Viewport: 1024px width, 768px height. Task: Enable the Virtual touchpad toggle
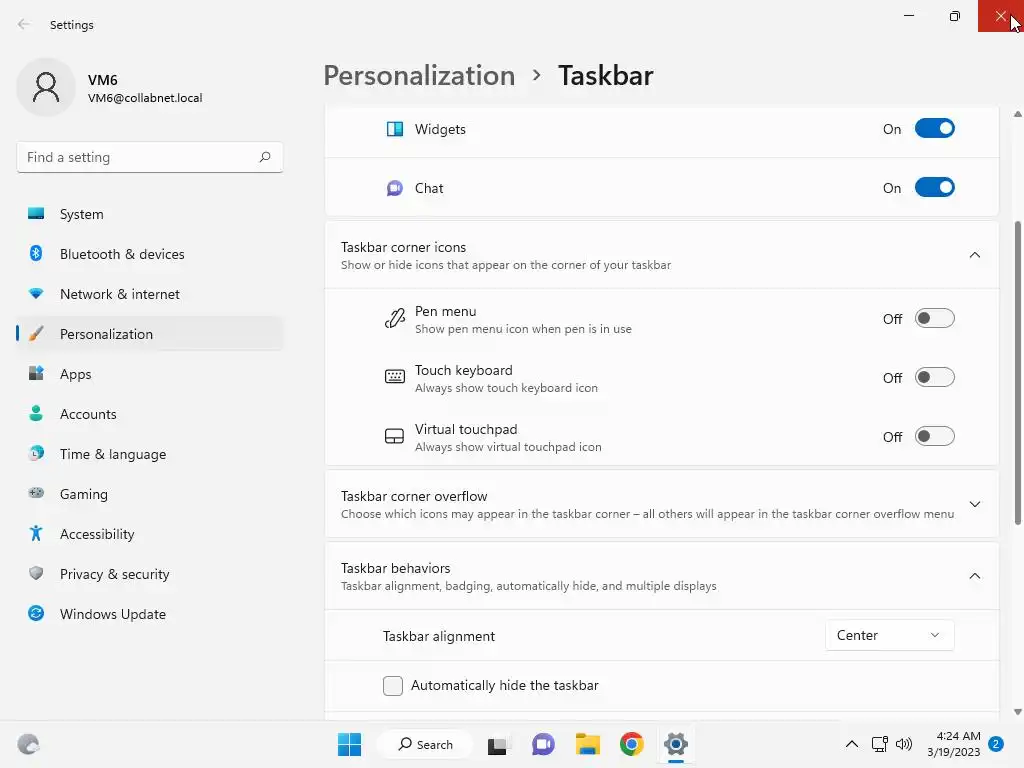(935, 436)
